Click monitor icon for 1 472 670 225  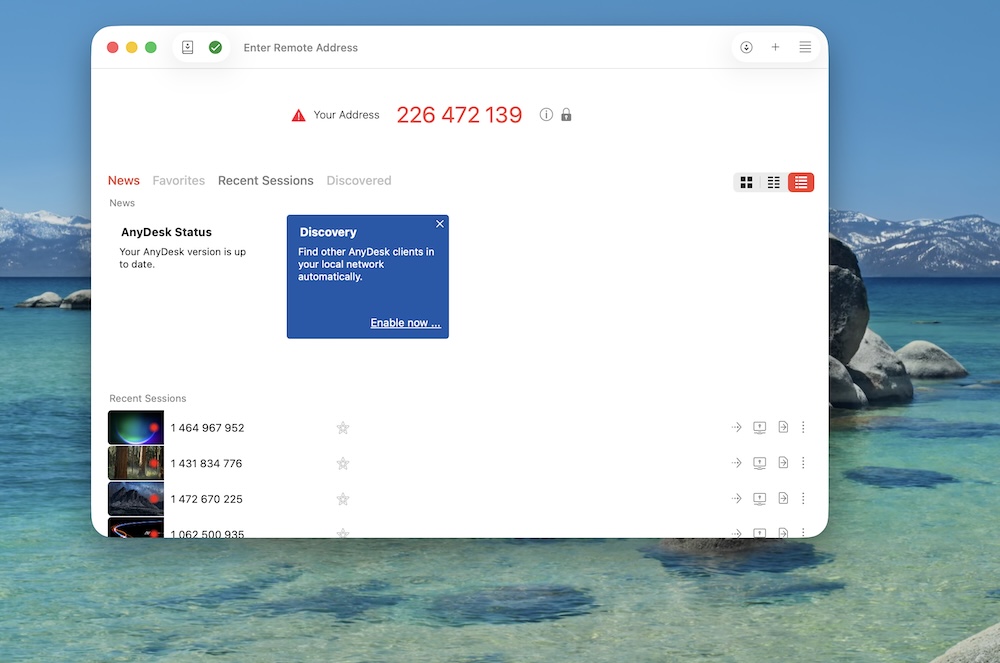pos(760,499)
